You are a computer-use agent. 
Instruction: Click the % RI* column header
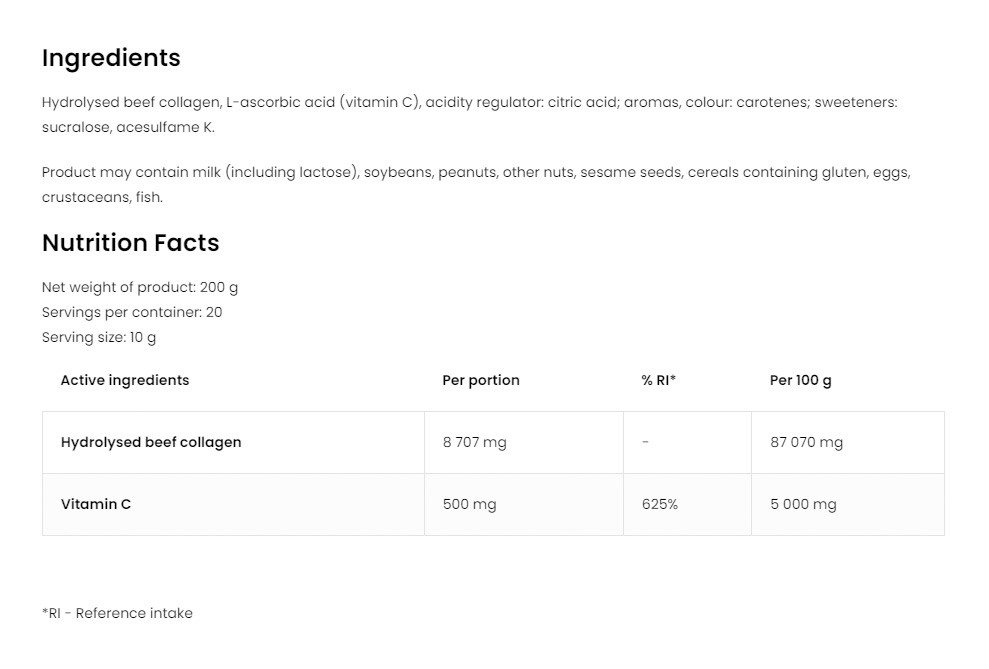coord(659,380)
